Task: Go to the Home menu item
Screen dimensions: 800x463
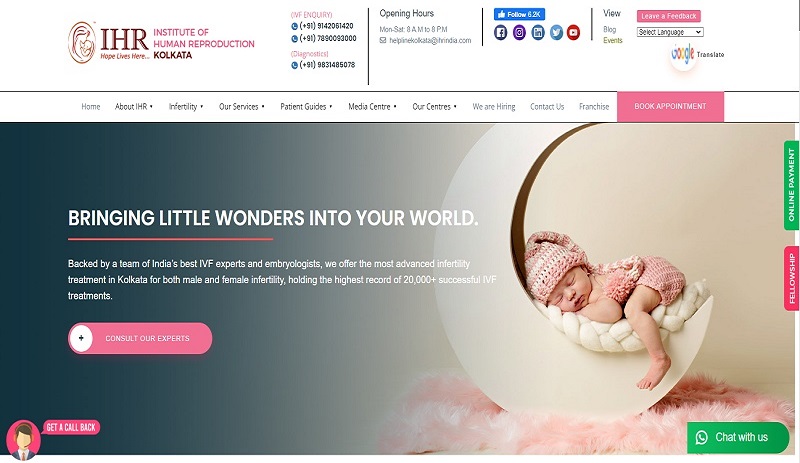Action: click(x=91, y=107)
